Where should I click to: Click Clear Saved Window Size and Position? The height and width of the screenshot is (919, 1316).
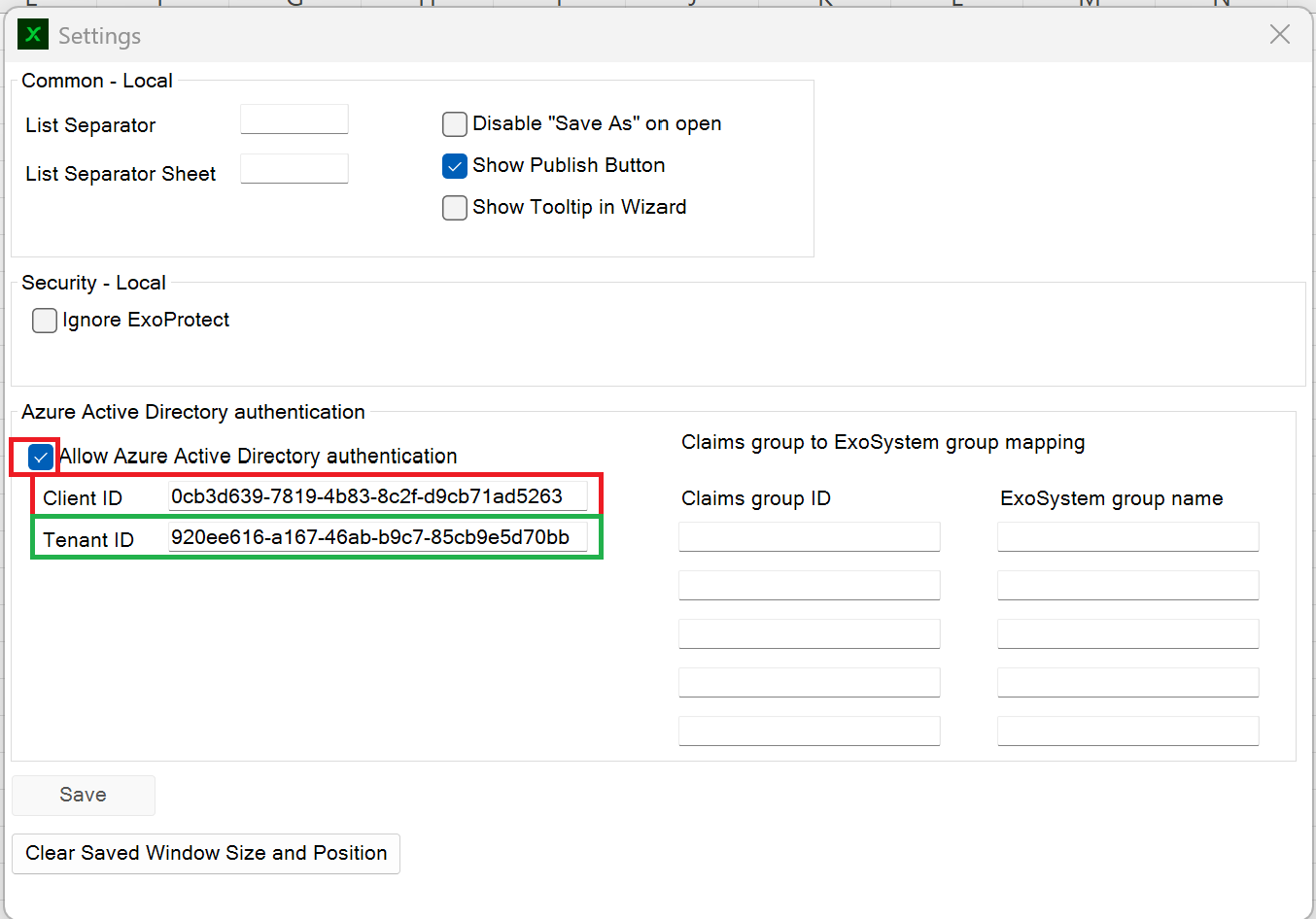(206, 854)
